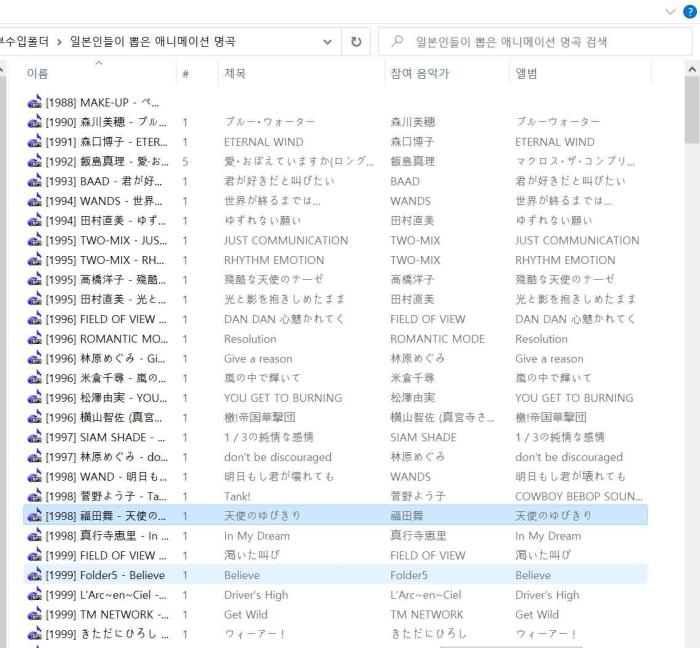
Task: Click the vertical scrollbar thumb
Action: click(692, 110)
